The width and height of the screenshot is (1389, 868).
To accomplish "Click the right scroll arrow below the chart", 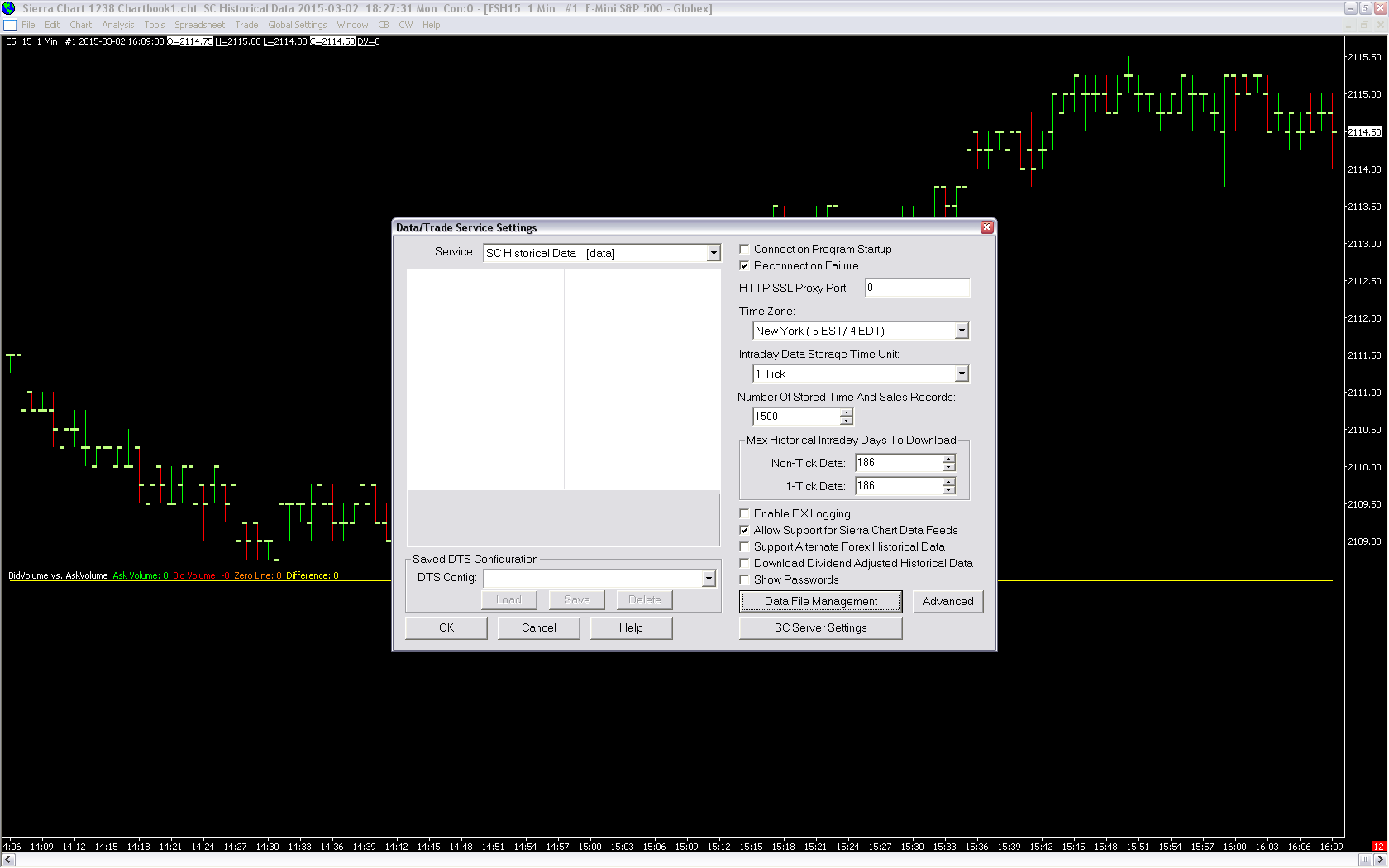I will (1380, 861).
